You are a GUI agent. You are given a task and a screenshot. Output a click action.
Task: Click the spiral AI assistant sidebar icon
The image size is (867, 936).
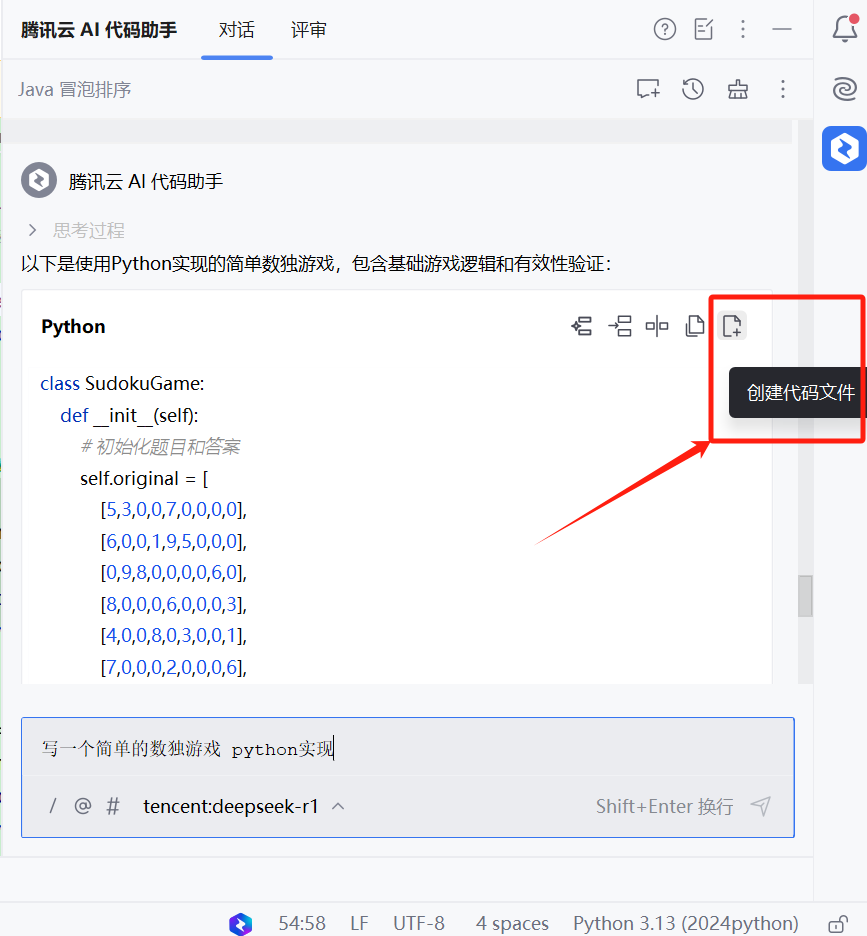845,89
